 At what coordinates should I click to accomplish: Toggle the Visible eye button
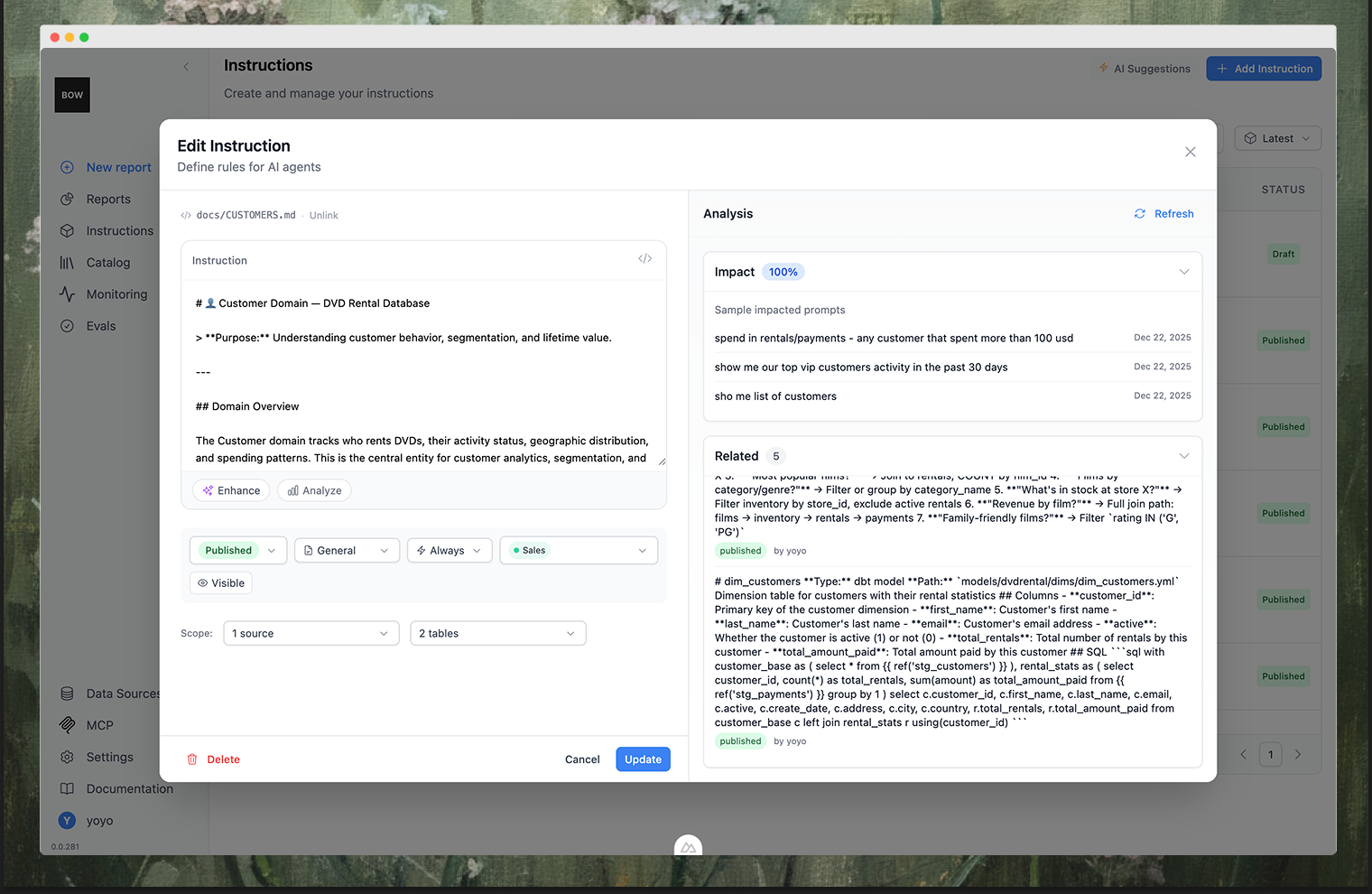click(221, 583)
